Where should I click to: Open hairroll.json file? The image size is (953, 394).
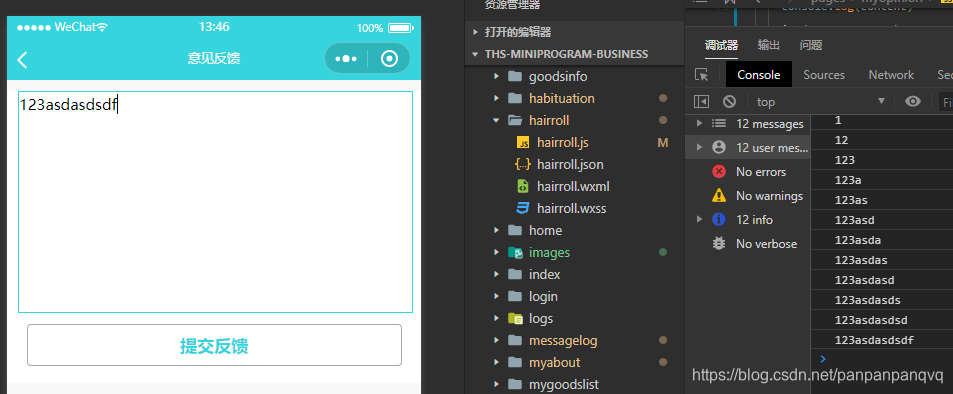pos(570,165)
